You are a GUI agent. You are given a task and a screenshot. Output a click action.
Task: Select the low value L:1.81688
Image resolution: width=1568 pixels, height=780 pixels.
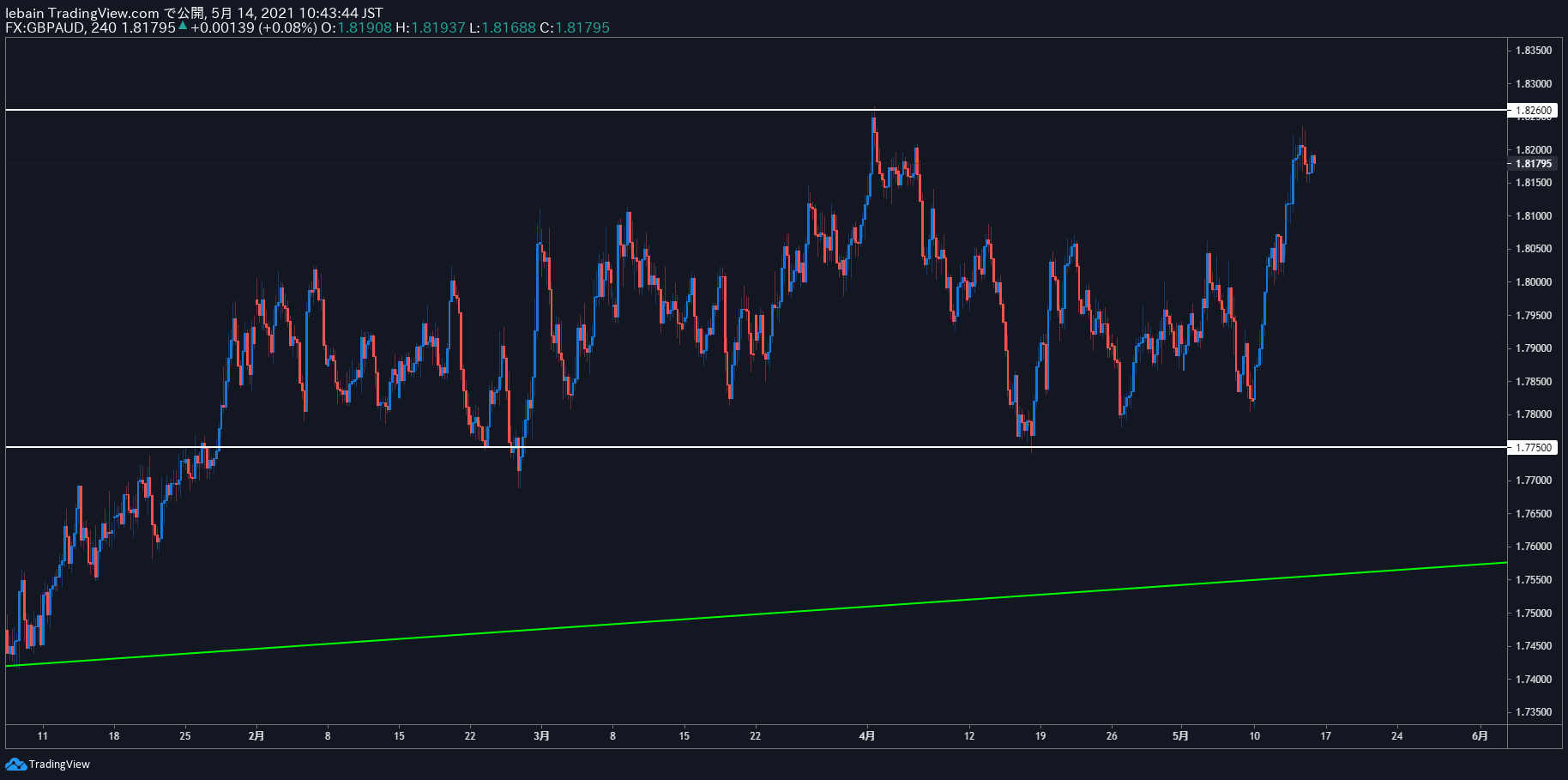(x=503, y=27)
